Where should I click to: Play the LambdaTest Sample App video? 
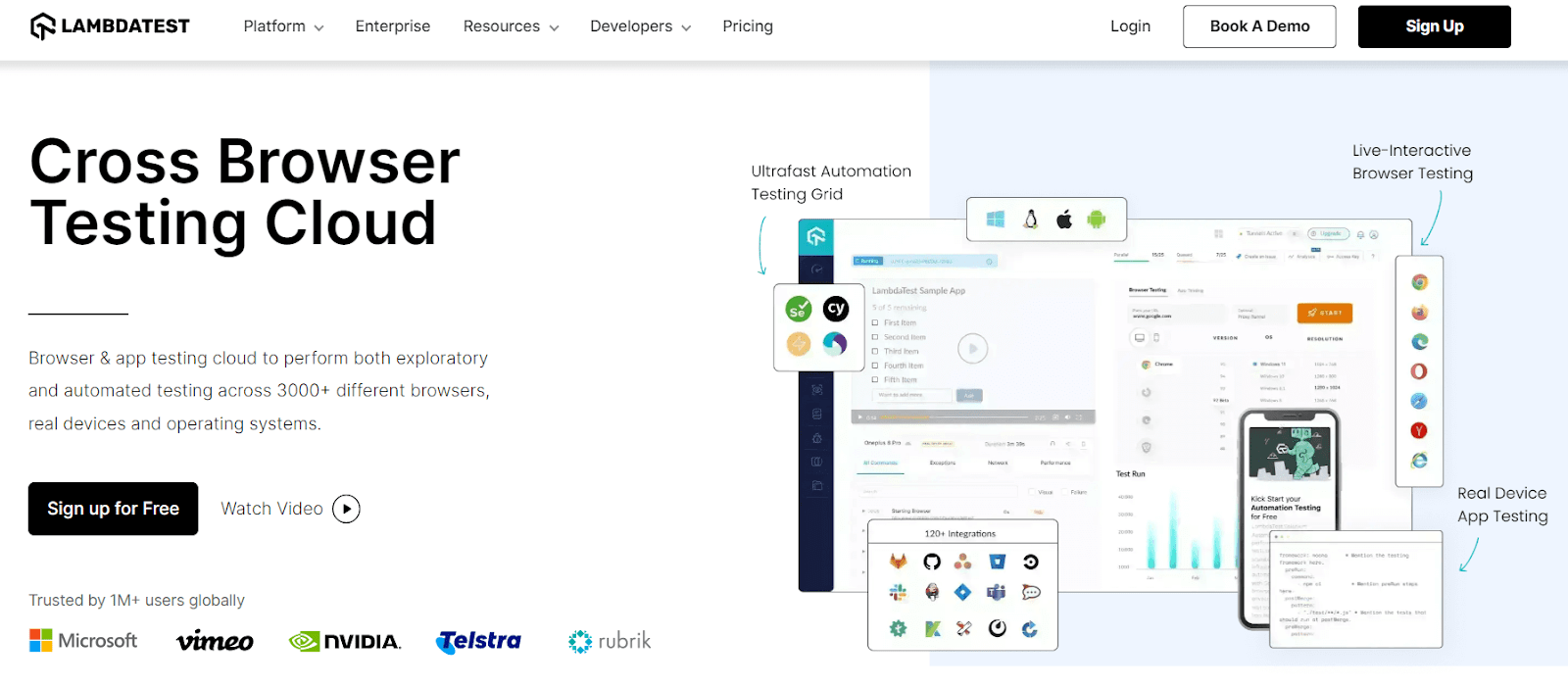[x=972, y=349]
